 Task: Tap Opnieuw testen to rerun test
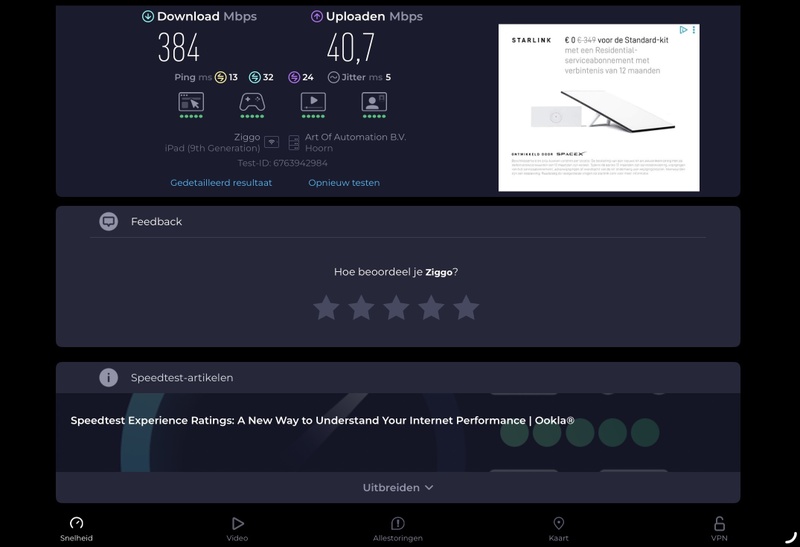click(x=344, y=183)
